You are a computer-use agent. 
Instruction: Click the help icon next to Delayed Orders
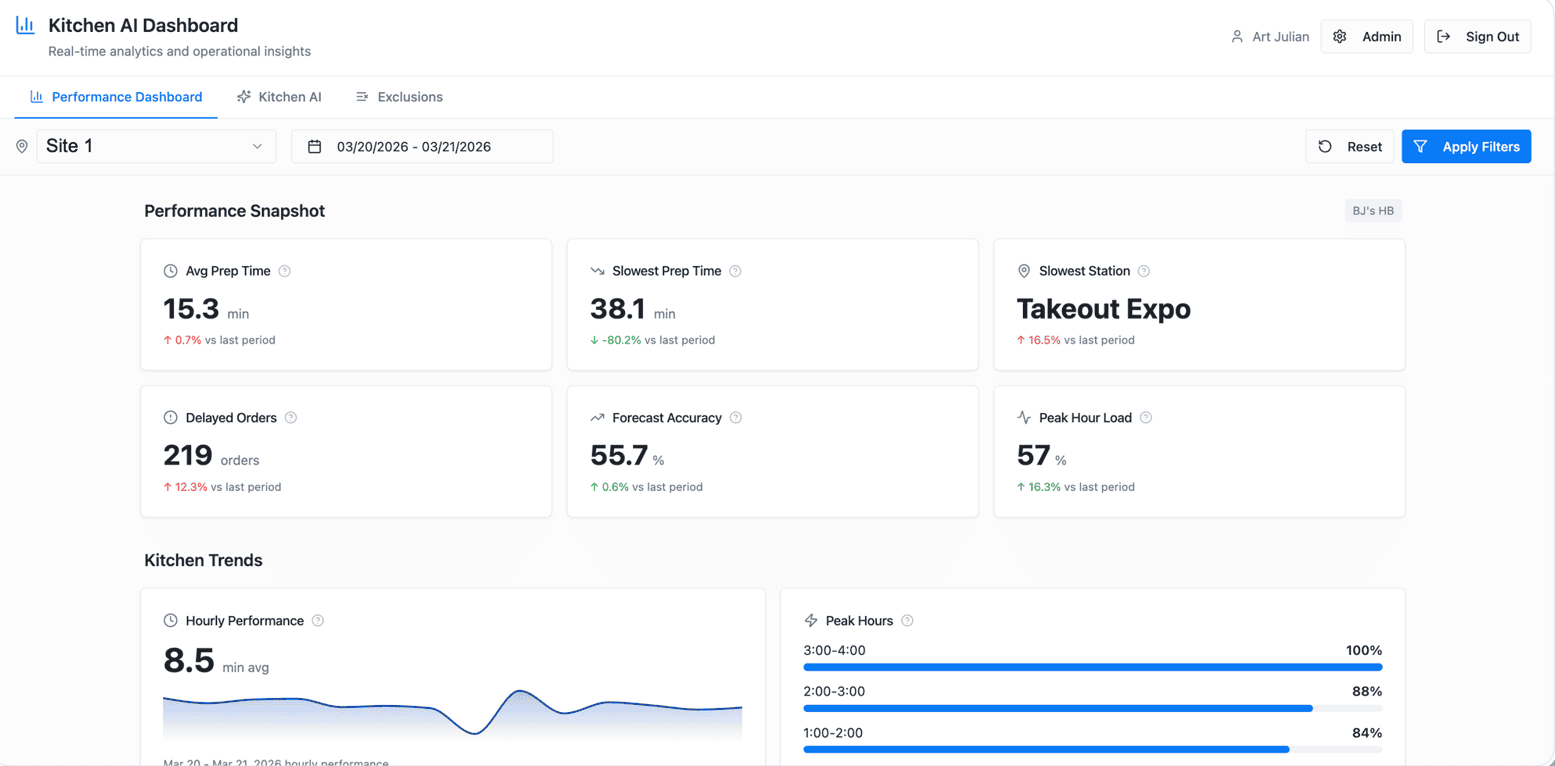point(291,418)
